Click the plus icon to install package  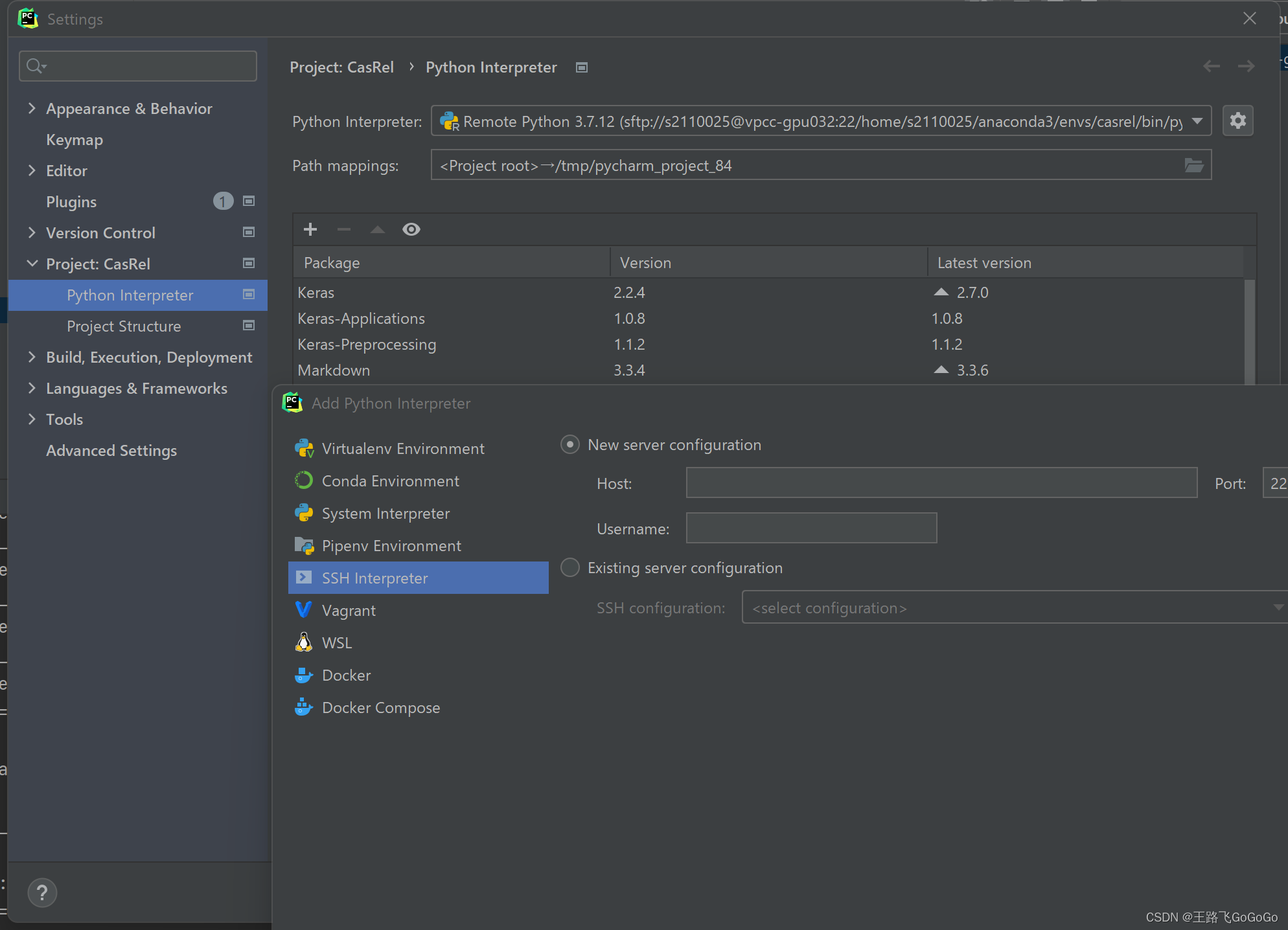click(310, 229)
